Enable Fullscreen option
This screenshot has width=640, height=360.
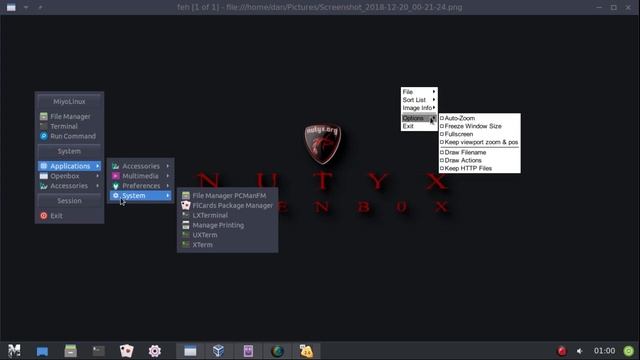click(x=480, y=134)
